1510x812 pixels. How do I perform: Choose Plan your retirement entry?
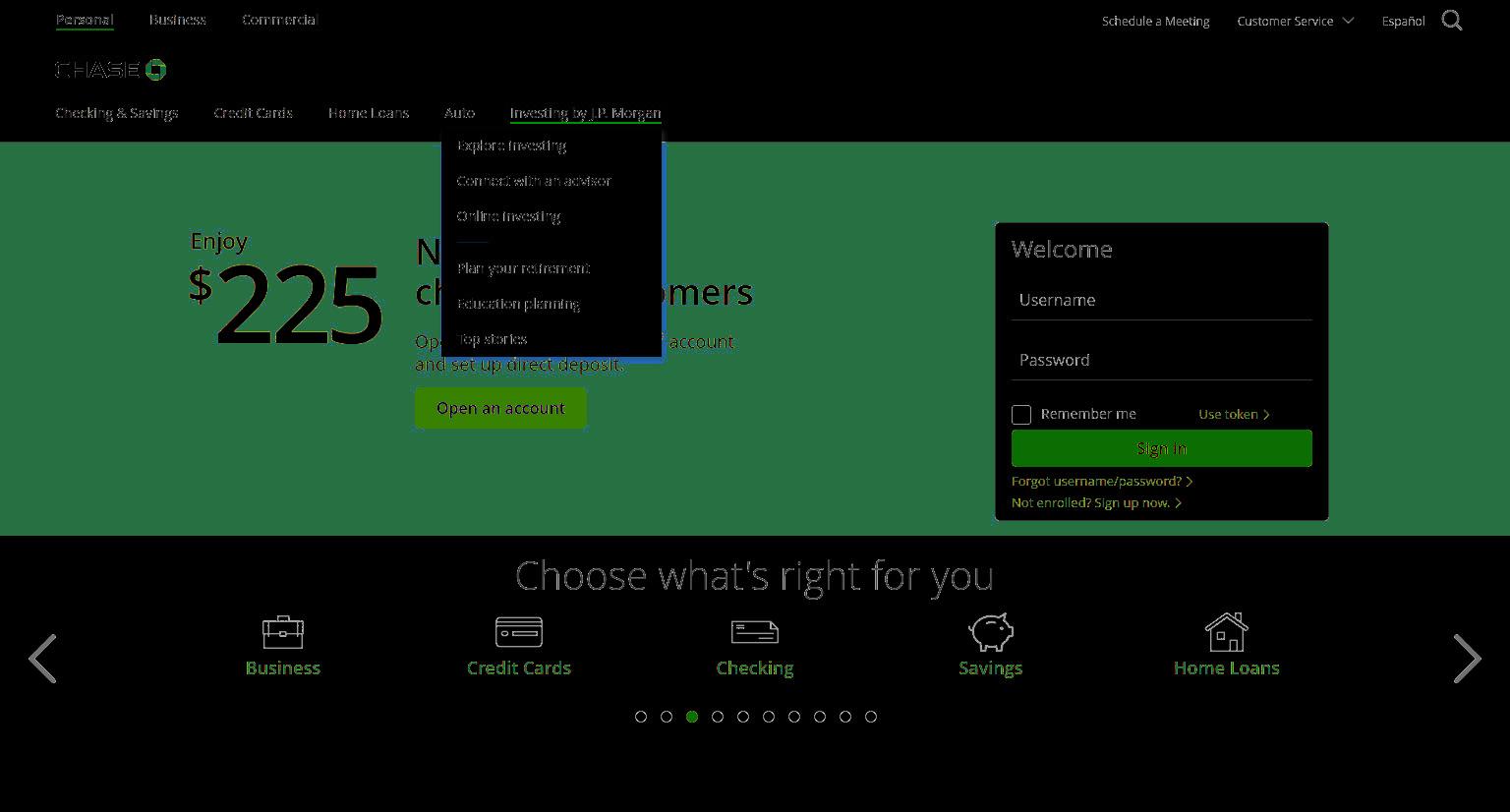[523, 268]
